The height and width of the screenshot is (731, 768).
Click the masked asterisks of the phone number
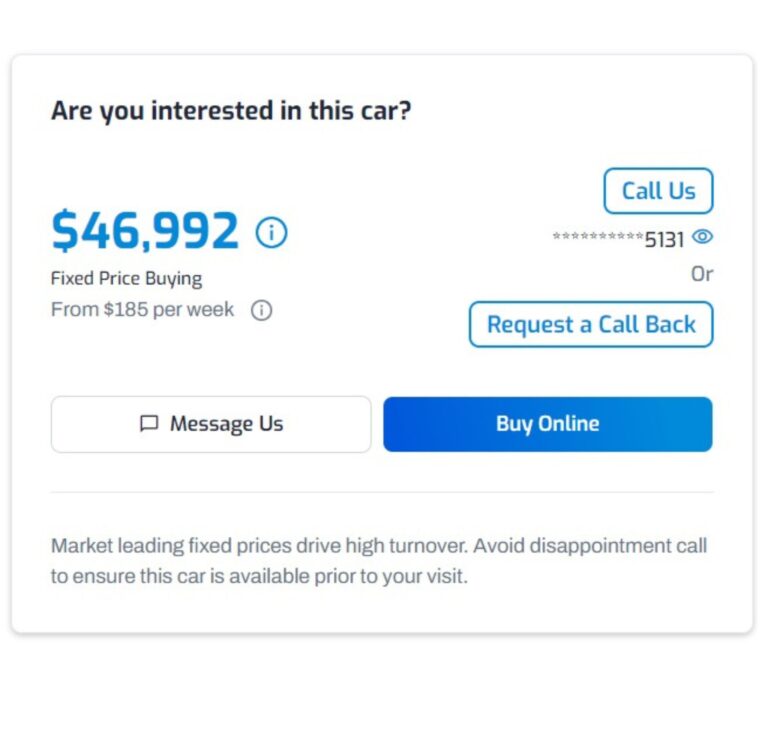[x=597, y=238]
